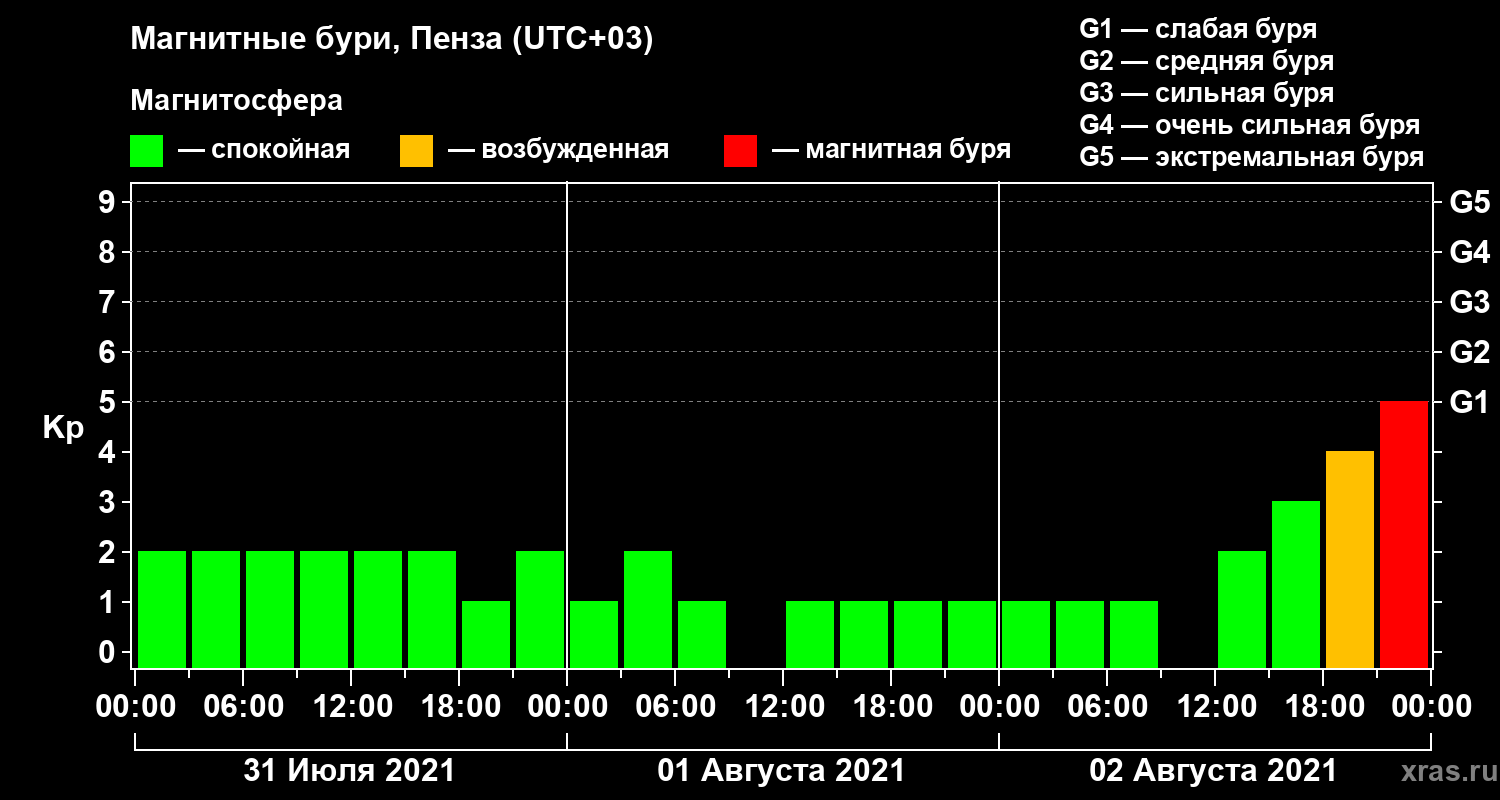Click the G1 level label on right axis
The image size is (1500, 800).
coord(1469,402)
